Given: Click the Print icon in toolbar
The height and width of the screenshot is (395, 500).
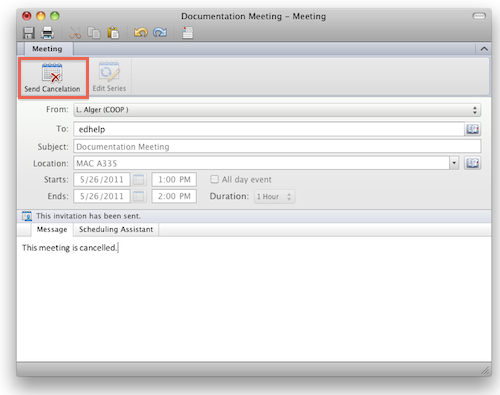Looking at the screenshot, I should pos(47,33).
